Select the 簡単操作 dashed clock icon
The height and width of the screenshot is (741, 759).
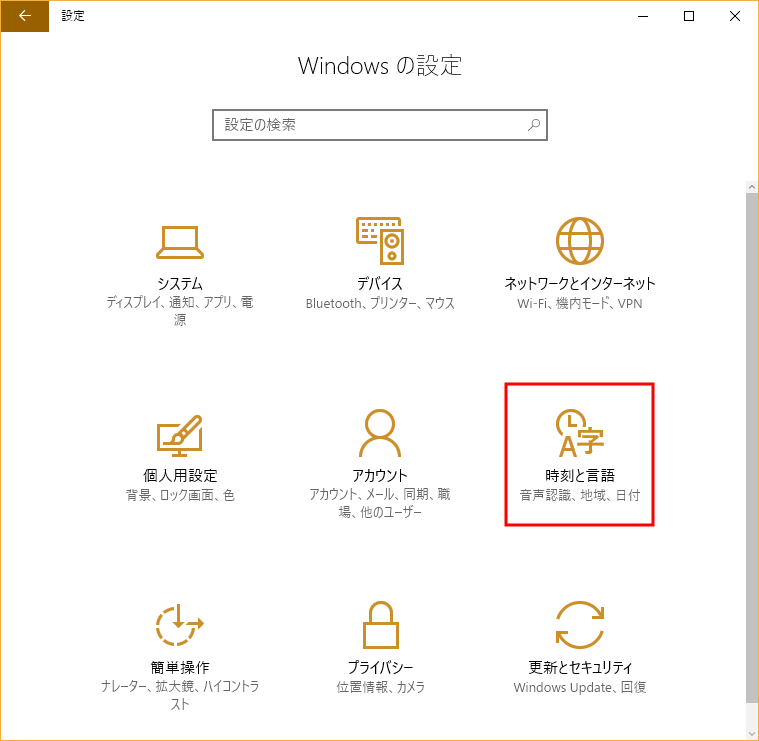pos(180,625)
